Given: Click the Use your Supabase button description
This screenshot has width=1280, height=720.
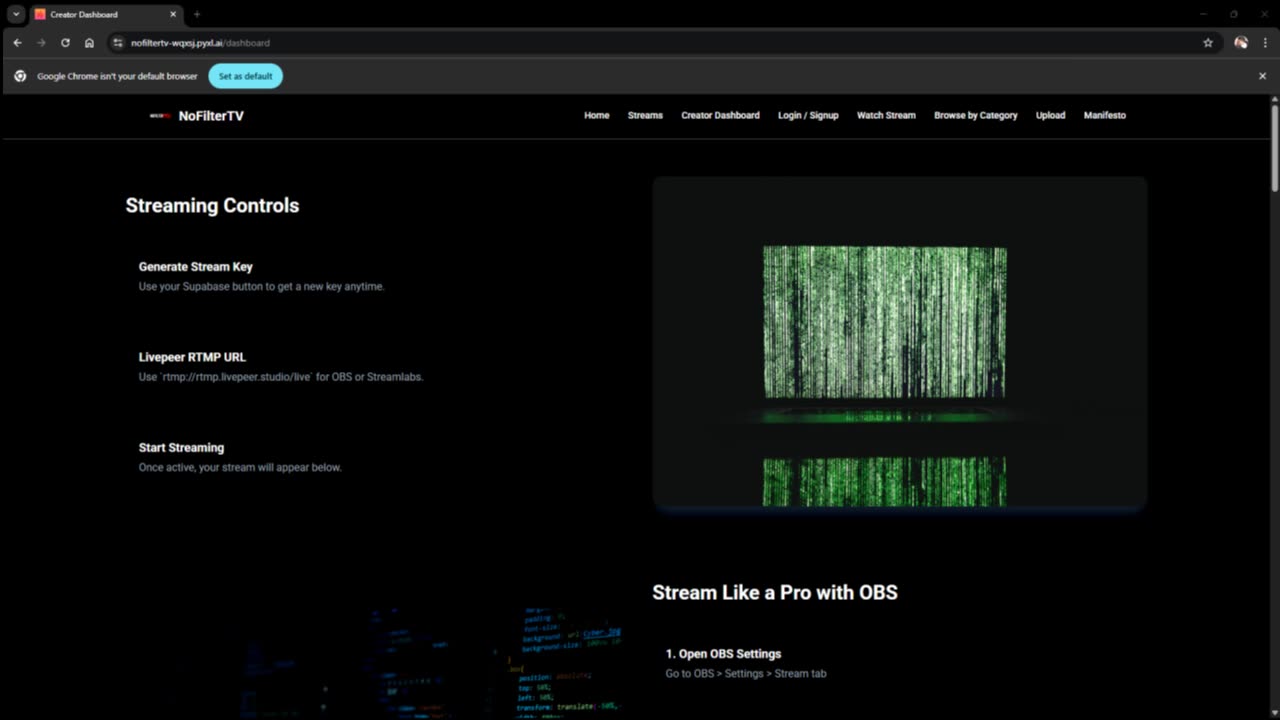Looking at the screenshot, I should tap(261, 286).
